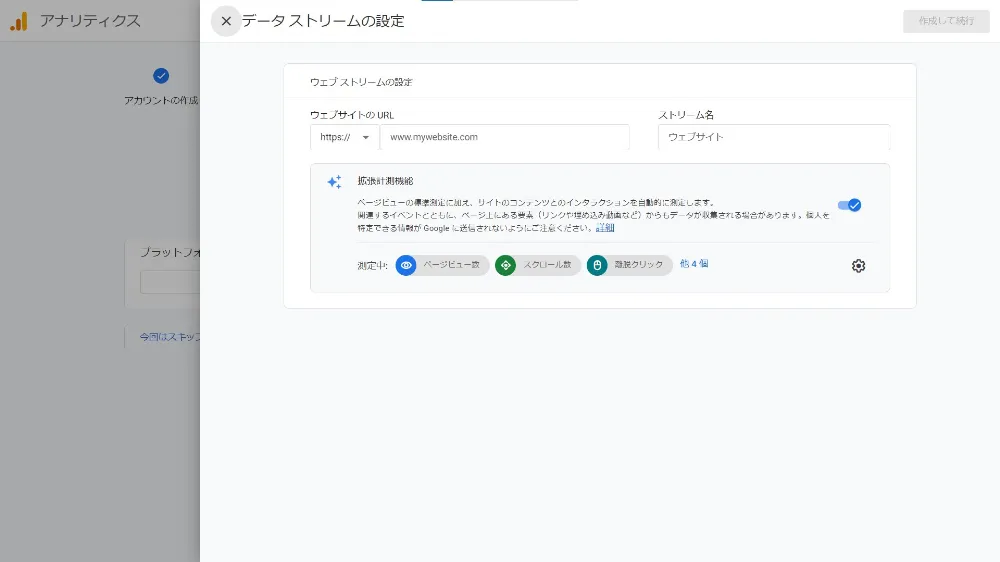Viewport: 1000px width, 562px height.
Task: Click the green scroll count icon
Action: [505, 265]
